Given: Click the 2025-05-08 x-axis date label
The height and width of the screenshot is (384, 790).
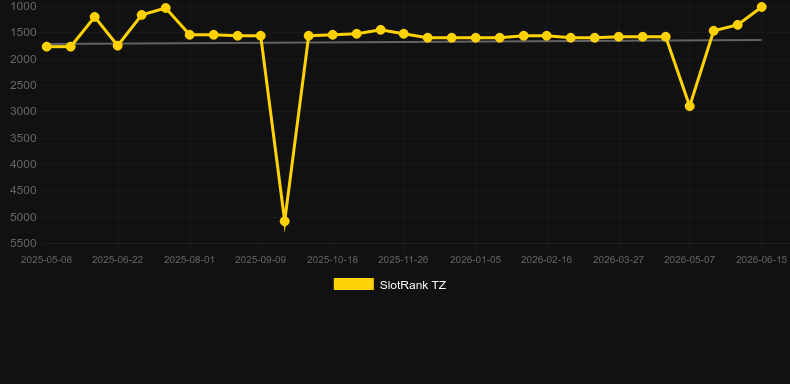Looking at the screenshot, I should (x=46, y=260).
